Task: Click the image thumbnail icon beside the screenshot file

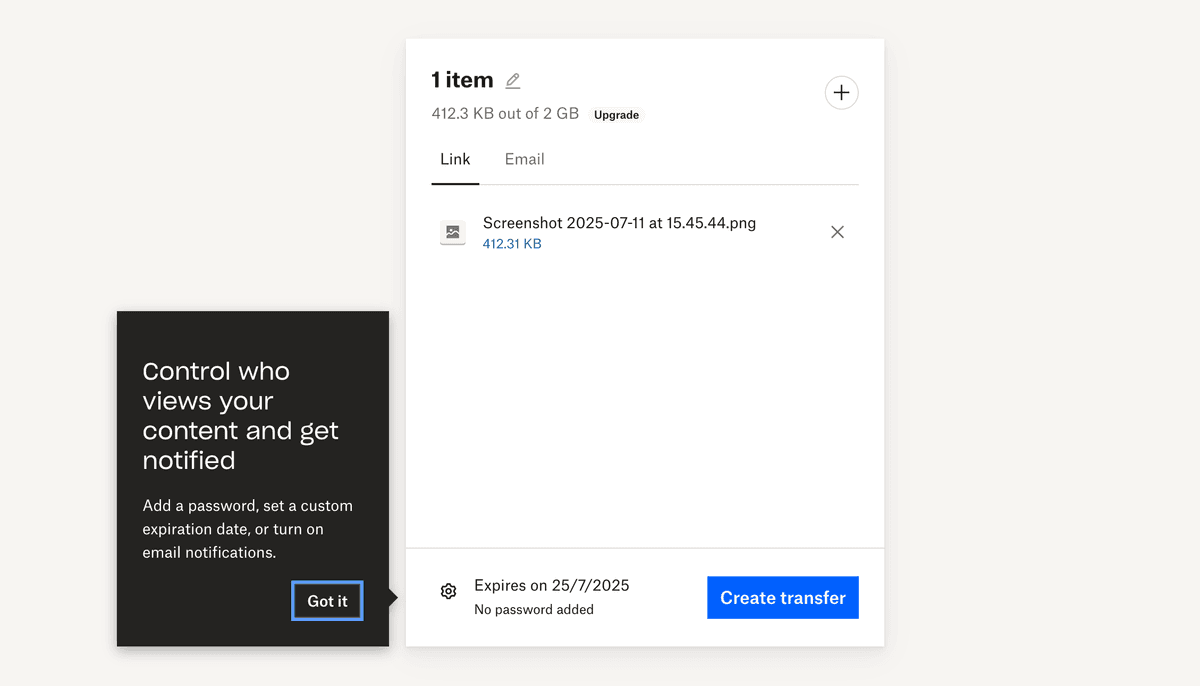Action: (453, 232)
